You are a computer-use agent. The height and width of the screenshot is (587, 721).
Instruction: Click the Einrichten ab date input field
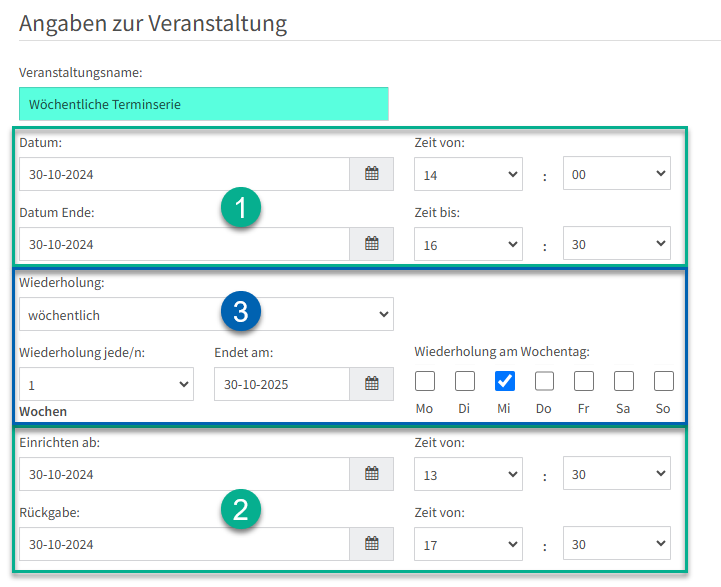pos(184,474)
